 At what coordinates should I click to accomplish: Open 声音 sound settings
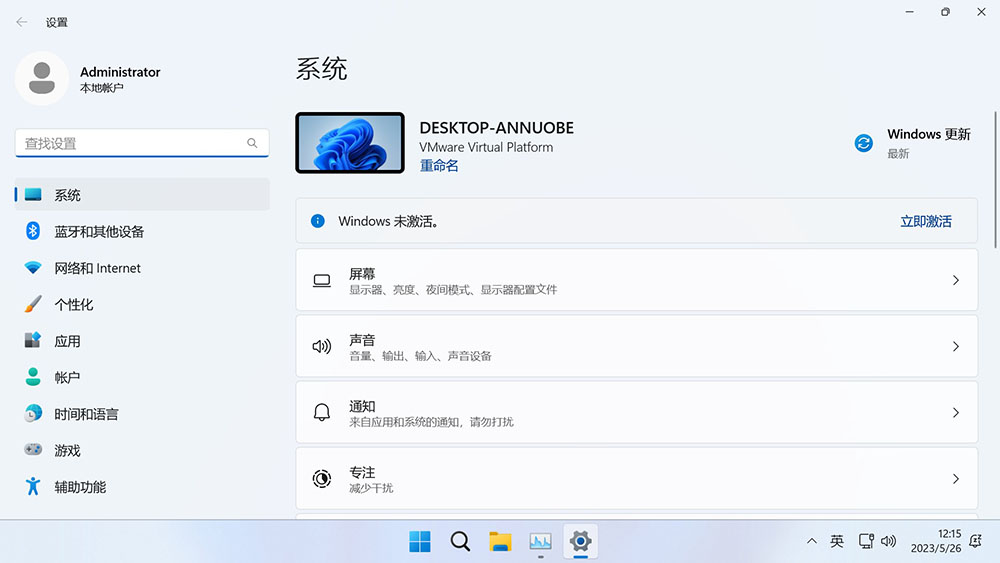636,346
